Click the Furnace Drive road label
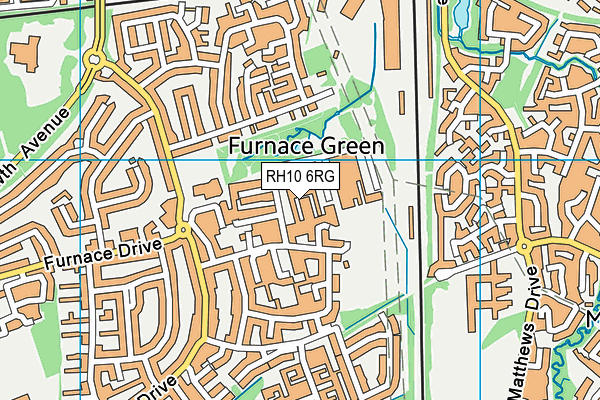Image resolution: width=600 pixels, height=400 pixels. coord(103,254)
